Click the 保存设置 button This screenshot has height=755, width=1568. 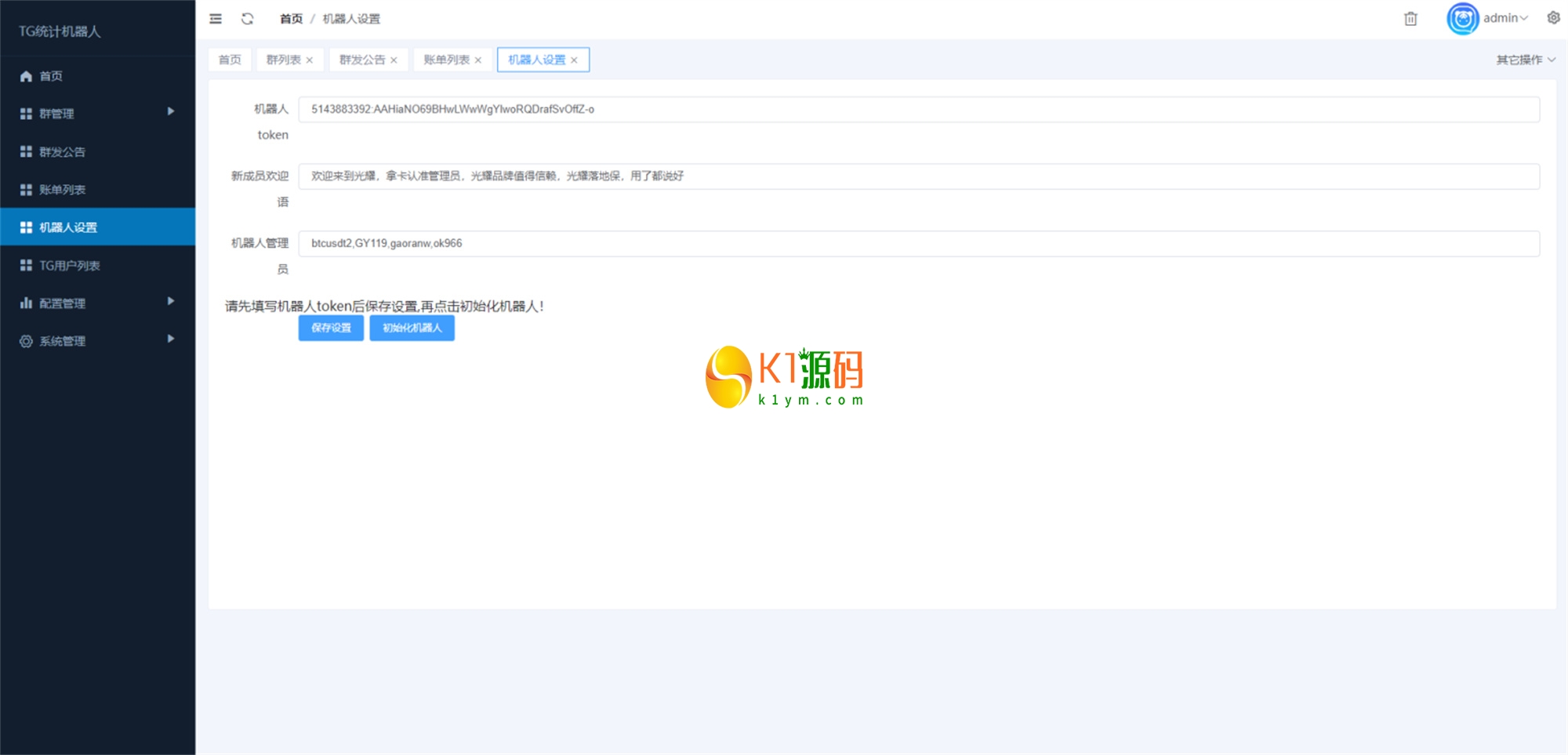331,328
